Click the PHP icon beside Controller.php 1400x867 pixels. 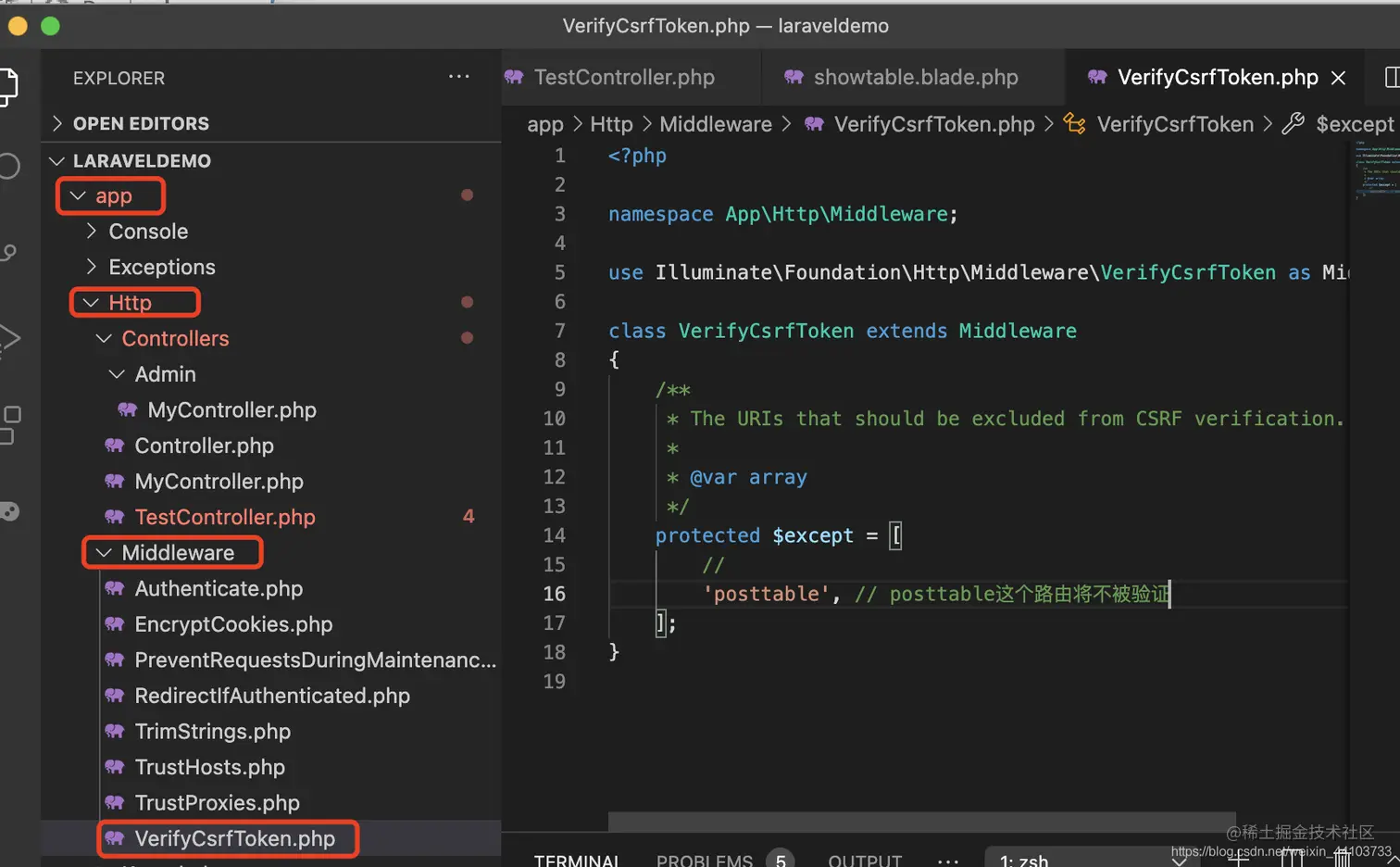point(115,446)
